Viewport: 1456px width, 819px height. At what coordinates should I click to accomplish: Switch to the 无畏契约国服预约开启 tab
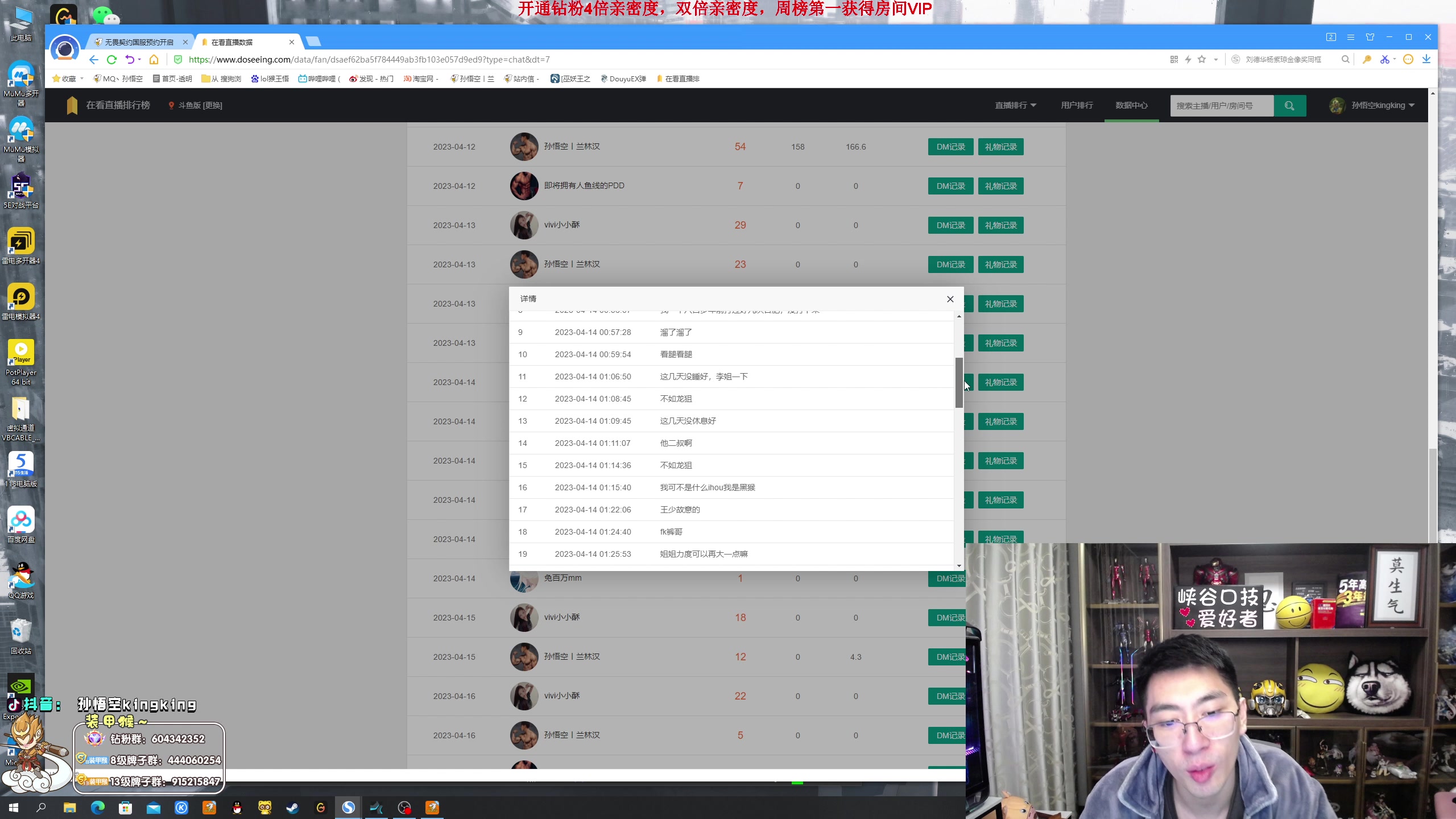coord(139,42)
